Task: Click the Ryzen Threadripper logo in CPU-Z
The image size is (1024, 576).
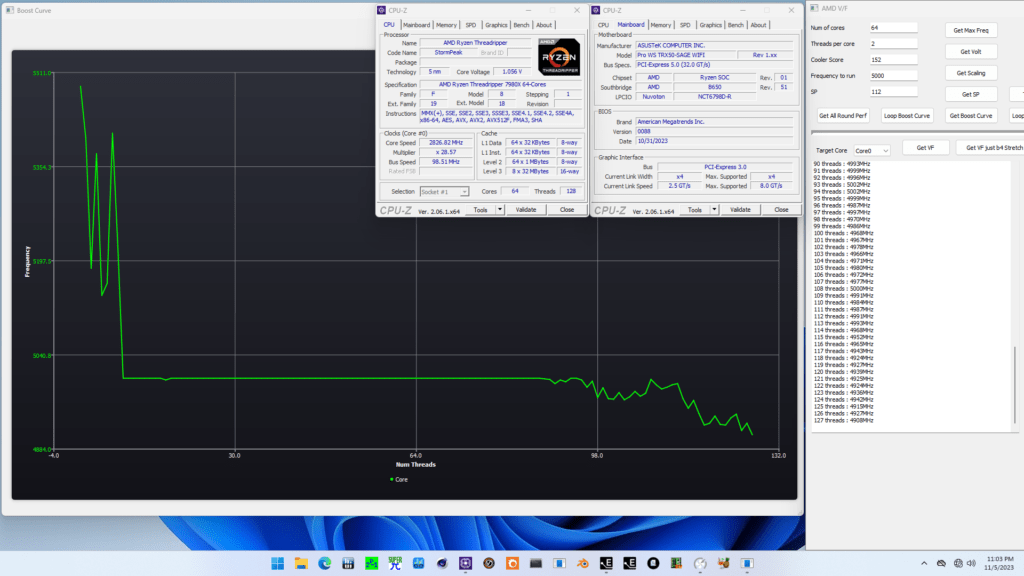Action: pos(559,57)
